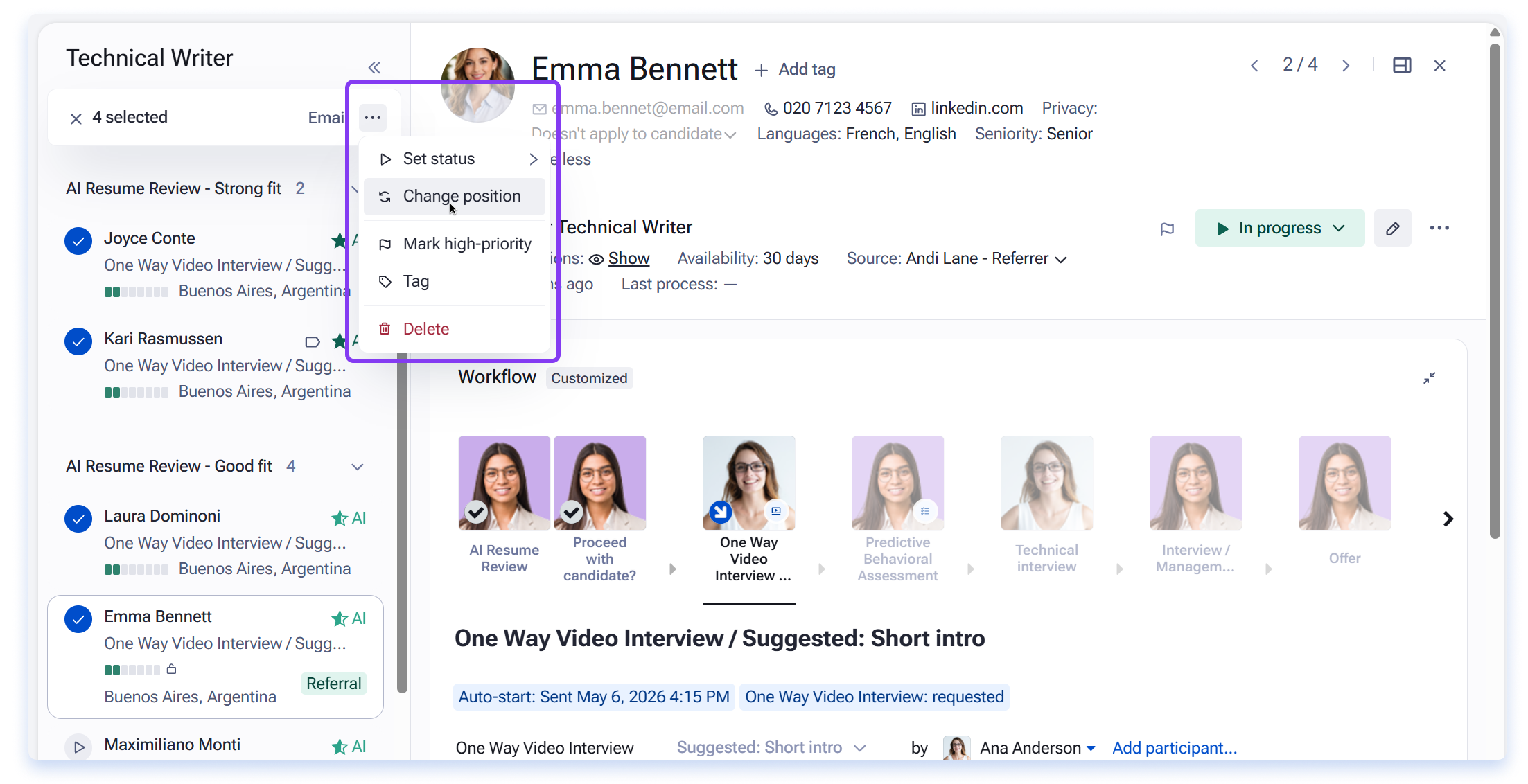The width and height of the screenshot is (1528, 784).
Task: Clear the 4 selected candidates with X
Action: tap(76, 118)
